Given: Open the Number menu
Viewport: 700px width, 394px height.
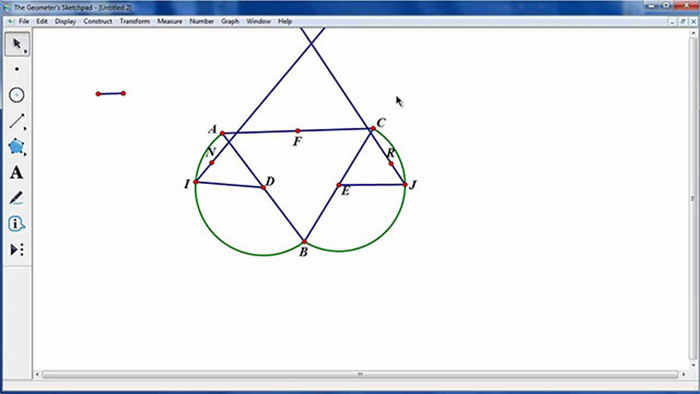Looking at the screenshot, I should [201, 21].
